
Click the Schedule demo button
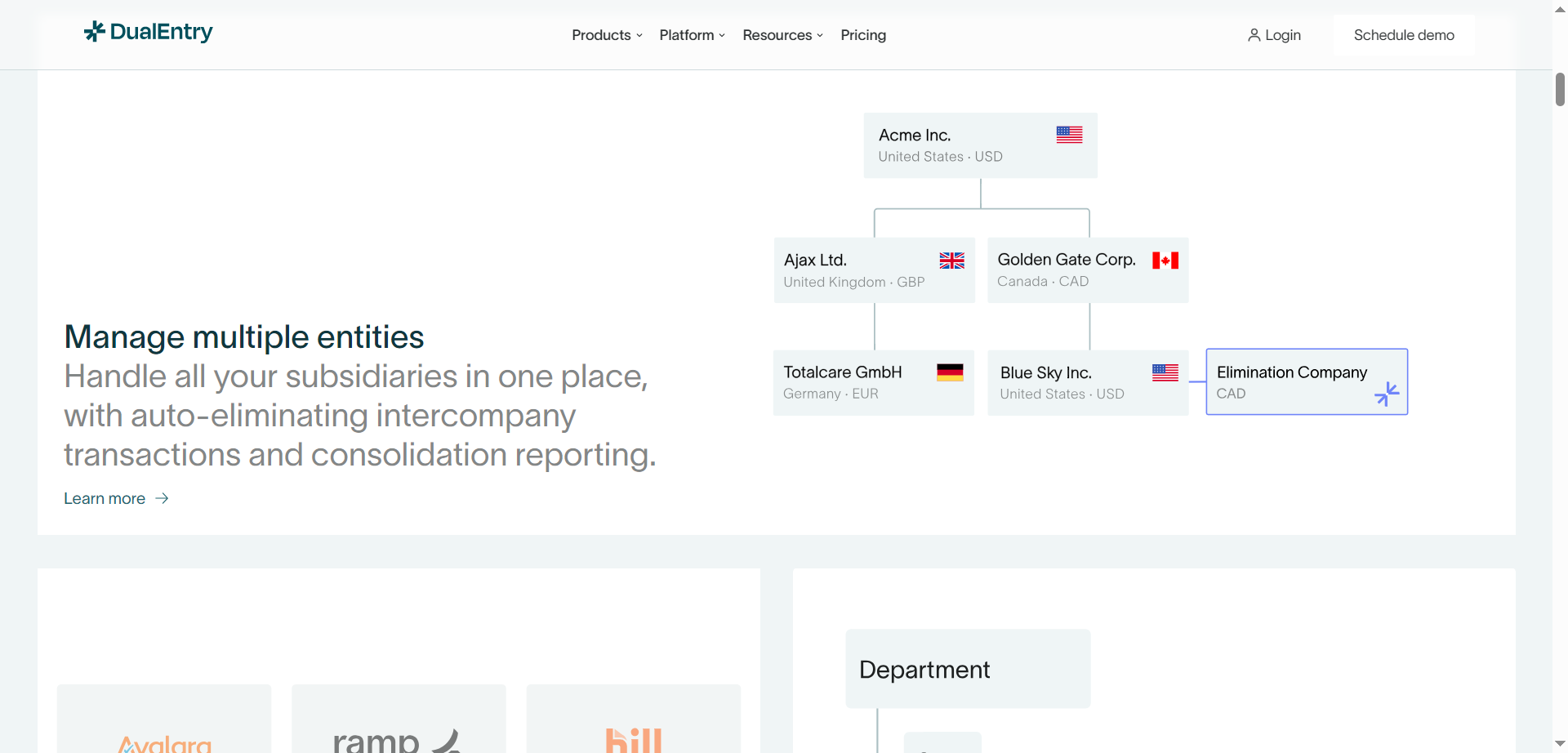(1403, 35)
